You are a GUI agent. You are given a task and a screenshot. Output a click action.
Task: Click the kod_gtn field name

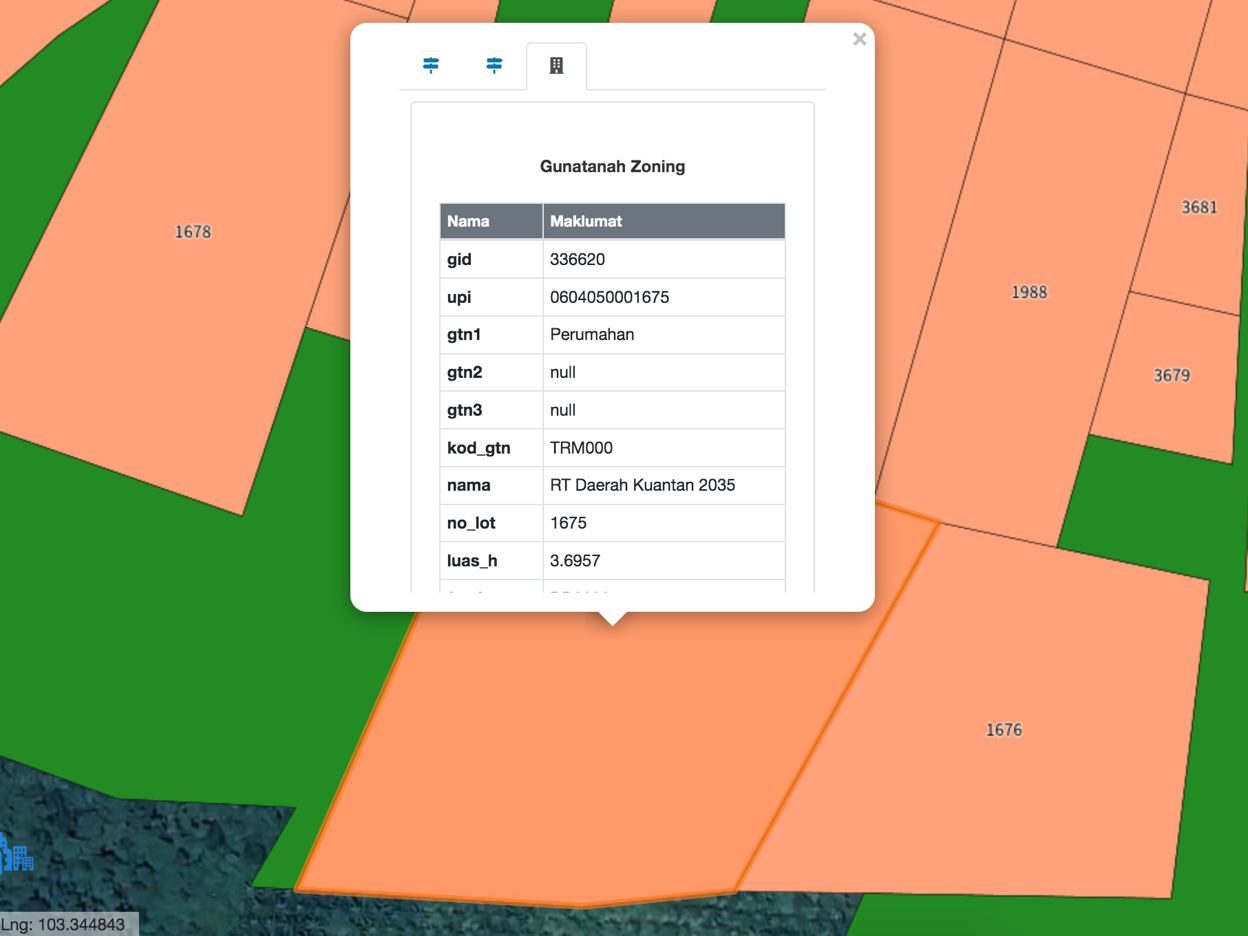(479, 448)
